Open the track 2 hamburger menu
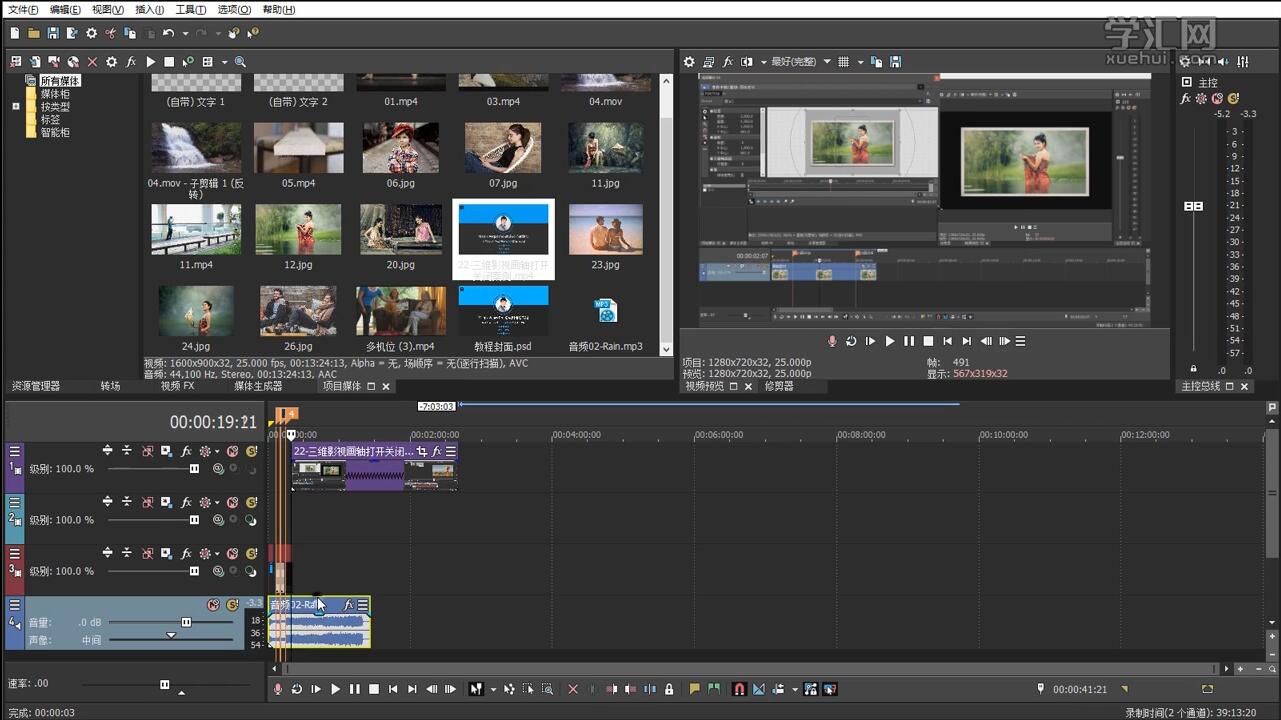Viewport: 1281px width, 720px height. coord(14,503)
